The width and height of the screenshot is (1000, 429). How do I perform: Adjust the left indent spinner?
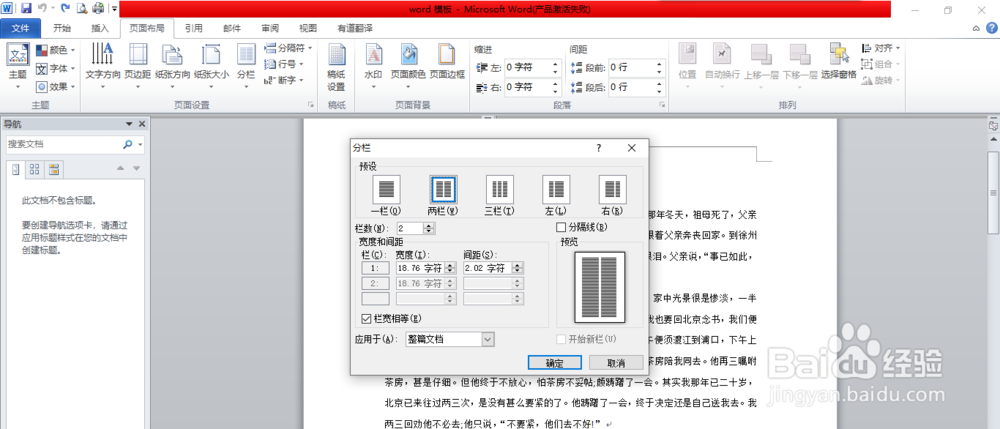point(555,67)
